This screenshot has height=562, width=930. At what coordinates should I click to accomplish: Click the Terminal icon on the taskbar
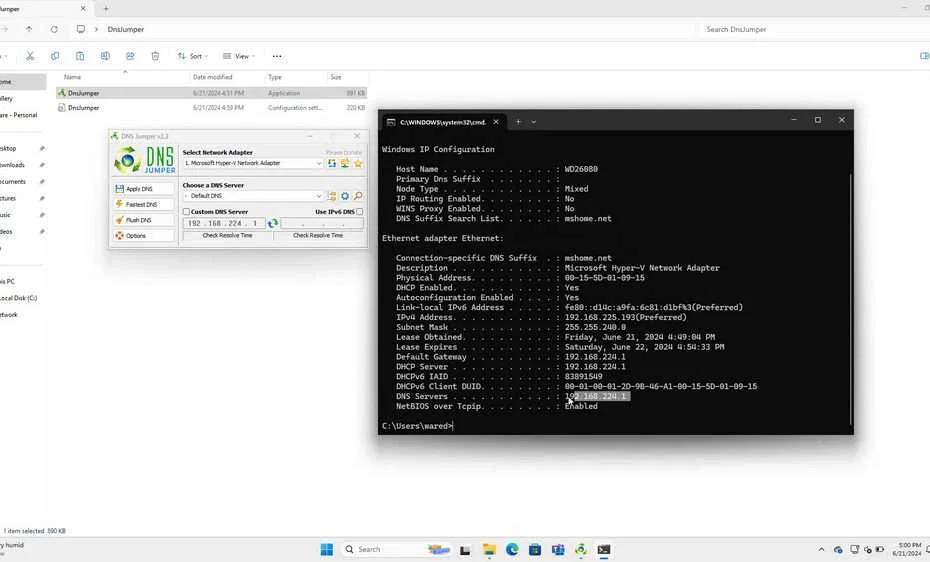[604, 550]
